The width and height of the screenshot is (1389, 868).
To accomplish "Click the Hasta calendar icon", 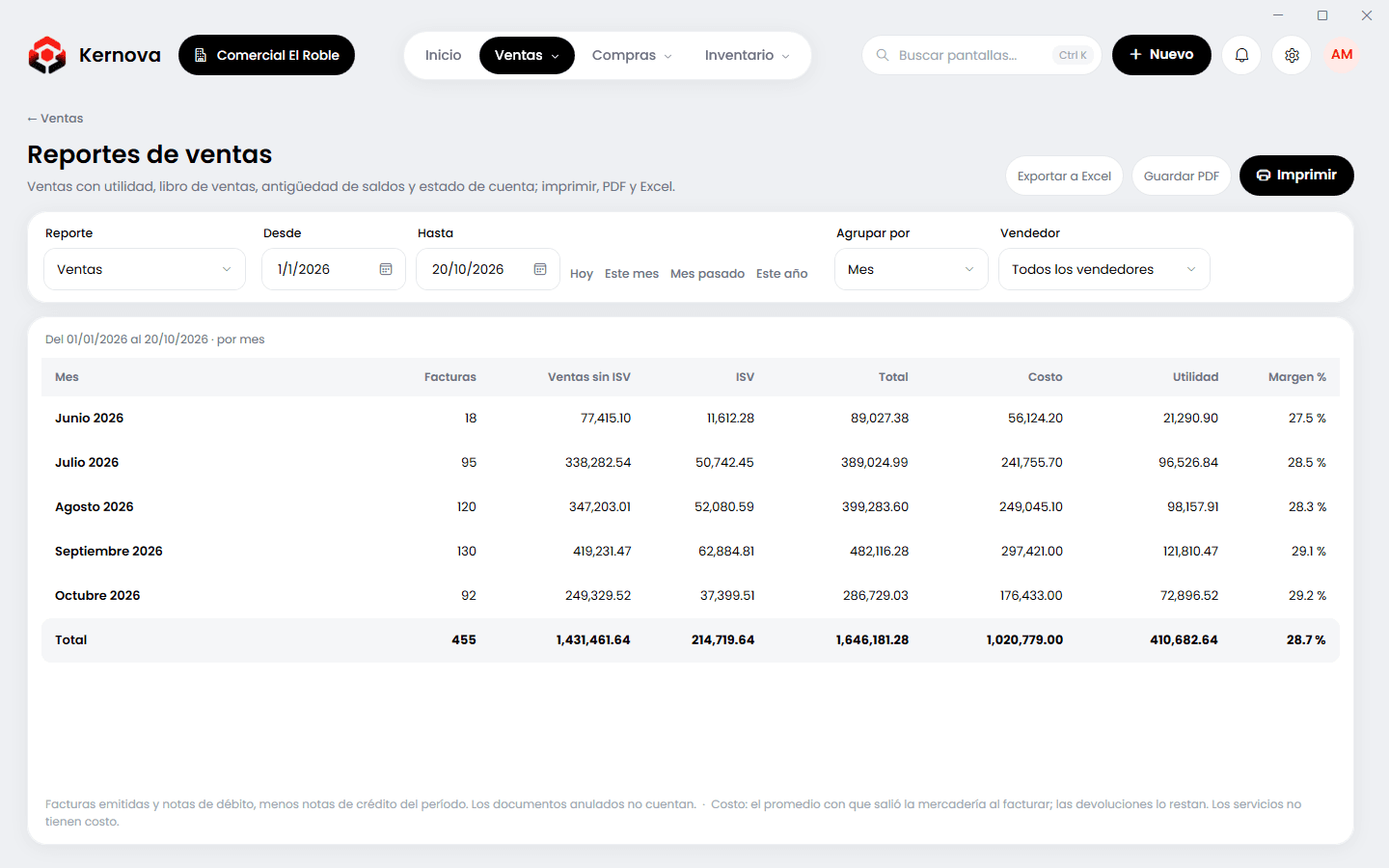I will point(540,269).
